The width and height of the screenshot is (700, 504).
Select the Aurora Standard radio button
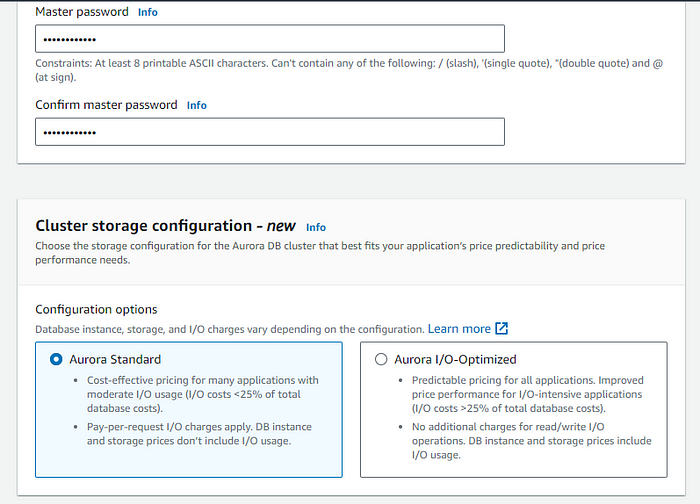[x=56, y=359]
